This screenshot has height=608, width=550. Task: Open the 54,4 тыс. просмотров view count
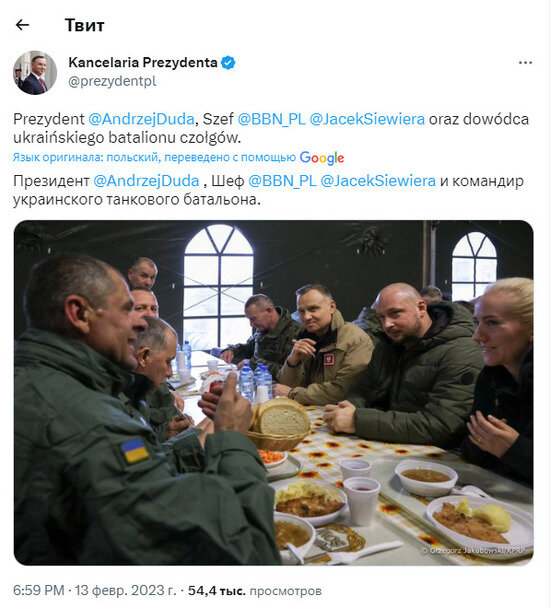pyautogui.click(x=255, y=591)
